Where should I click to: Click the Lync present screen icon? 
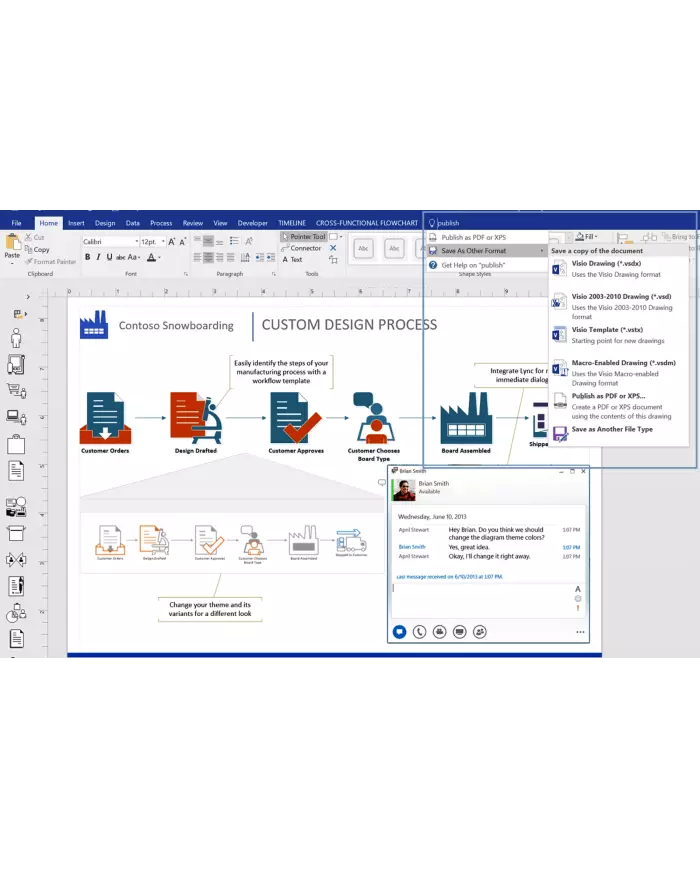point(459,632)
